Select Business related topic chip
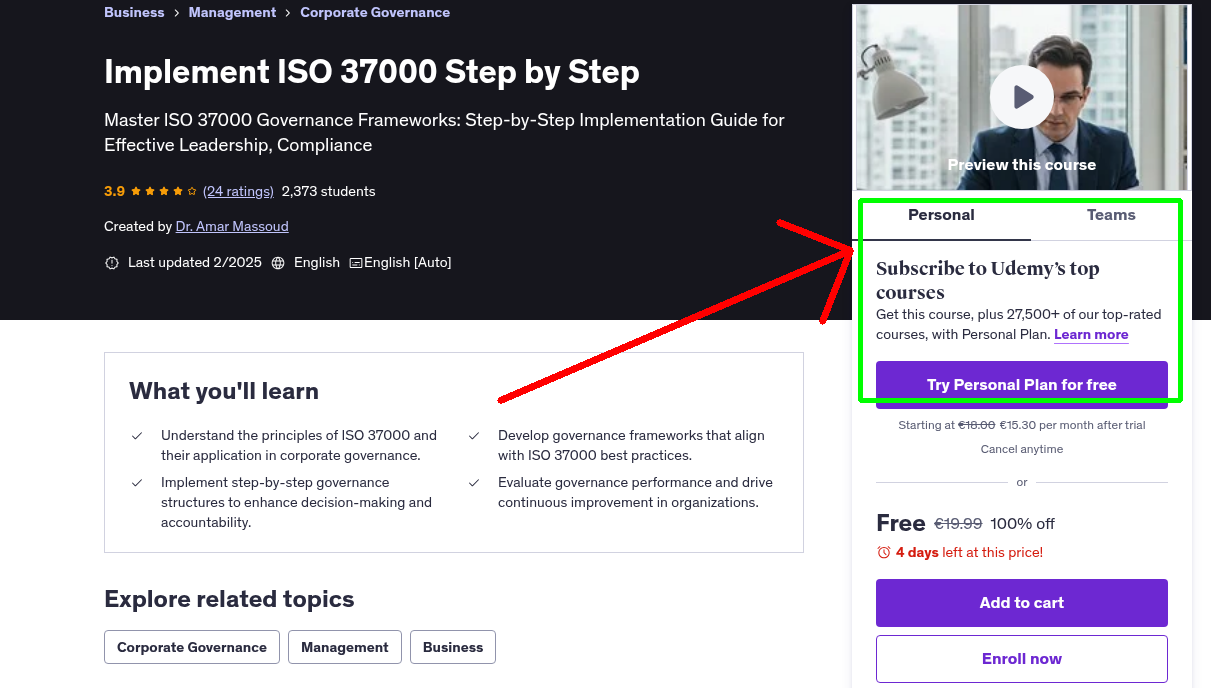The width and height of the screenshot is (1211, 688). coord(453,647)
